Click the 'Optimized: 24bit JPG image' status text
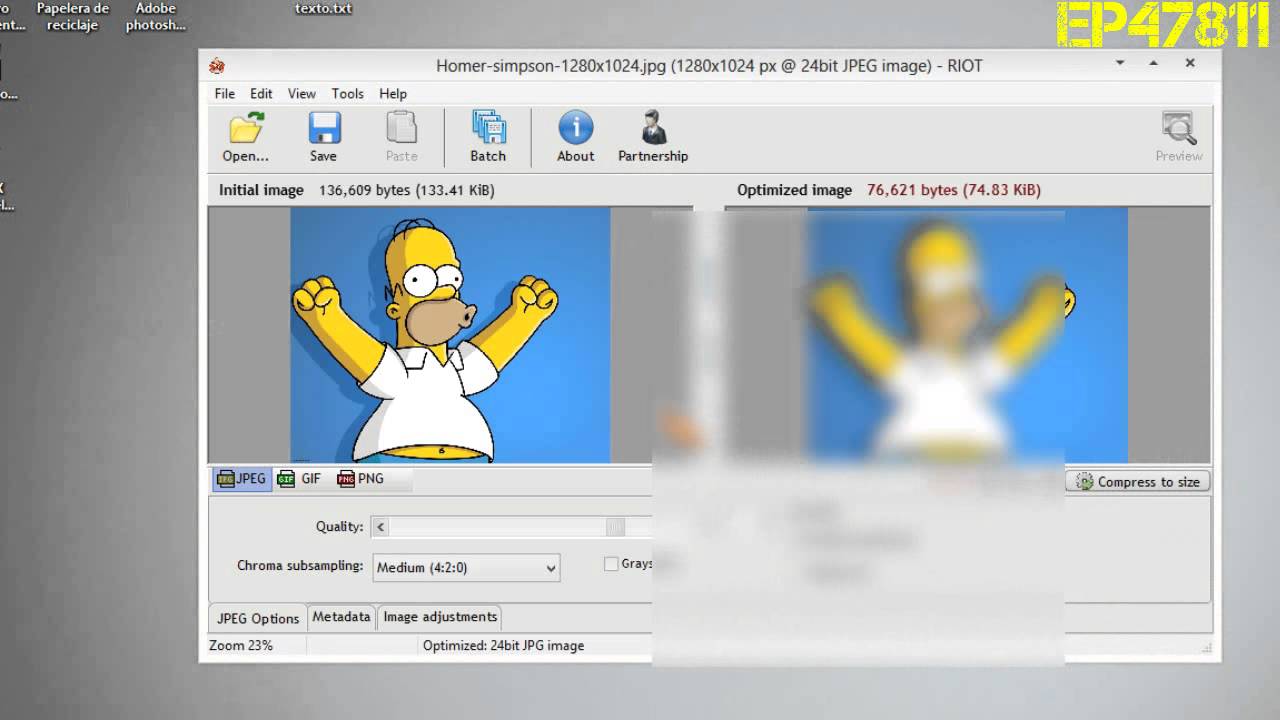Image resolution: width=1280 pixels, height=720 pixels. click(x=503, y=646)
